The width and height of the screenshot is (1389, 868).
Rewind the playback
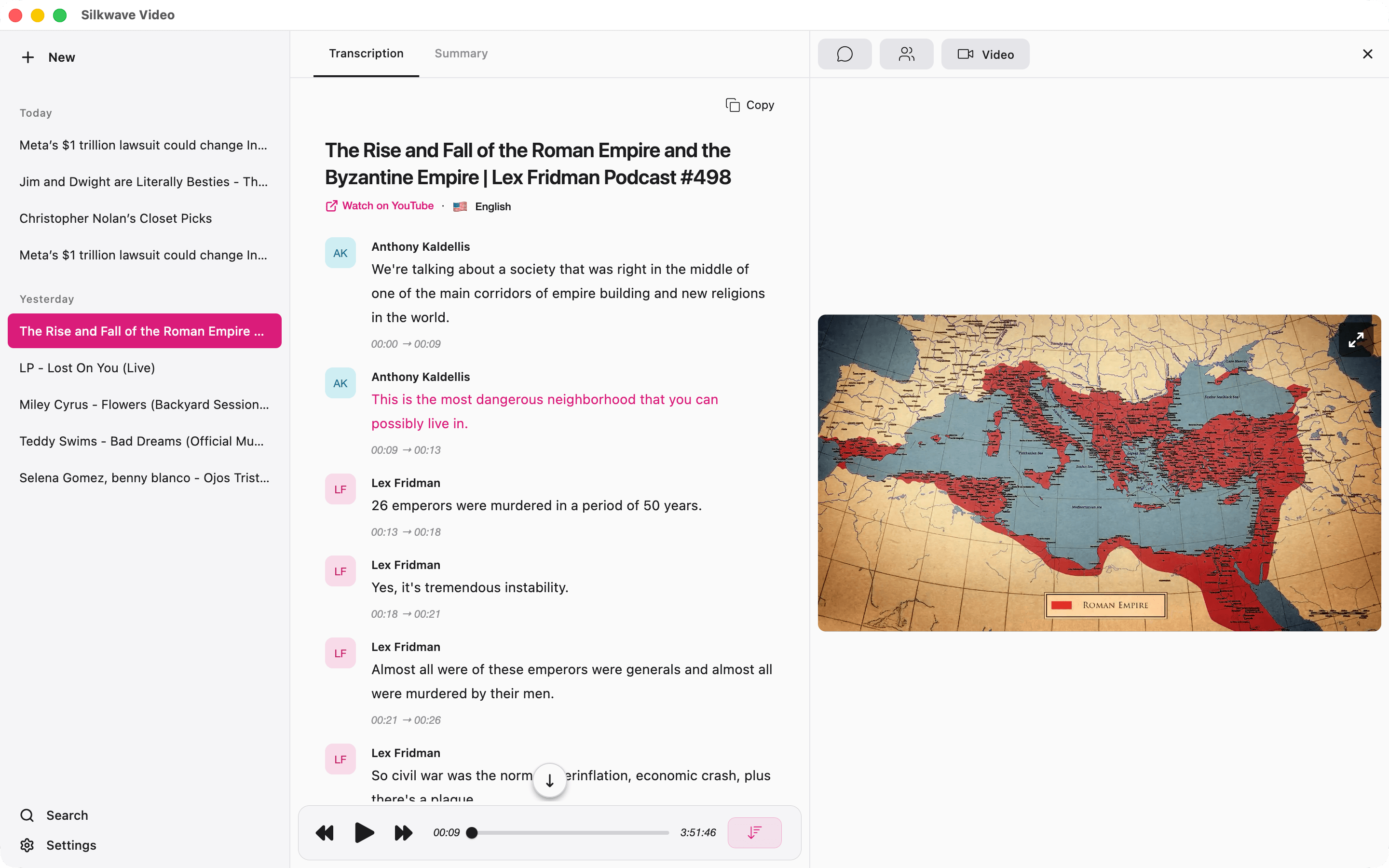pos(324,832)
